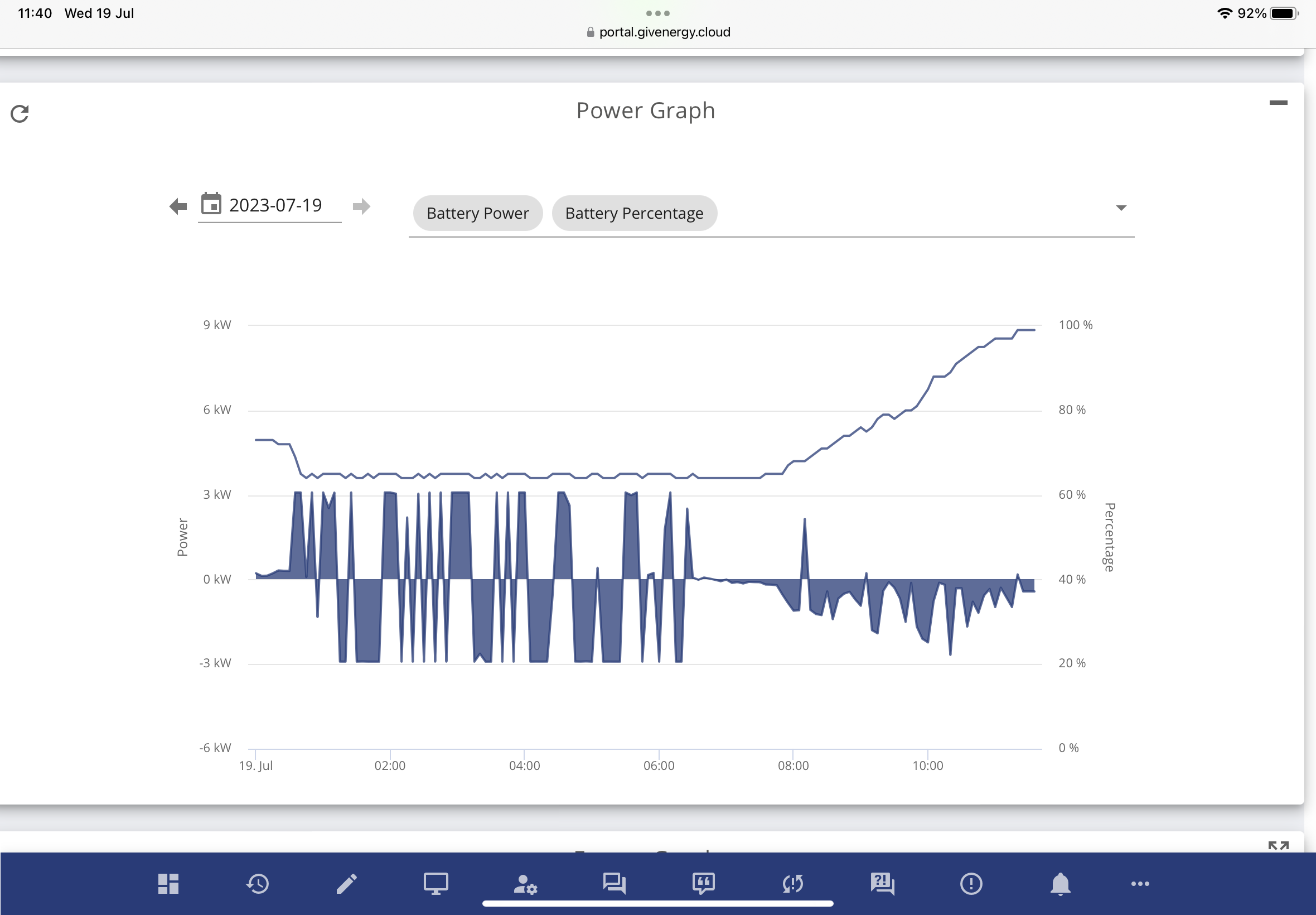Image resolution: width=1316 pixels, height=915 pixels.
Task: Open the user settings icon
Action: pos(525,883)
